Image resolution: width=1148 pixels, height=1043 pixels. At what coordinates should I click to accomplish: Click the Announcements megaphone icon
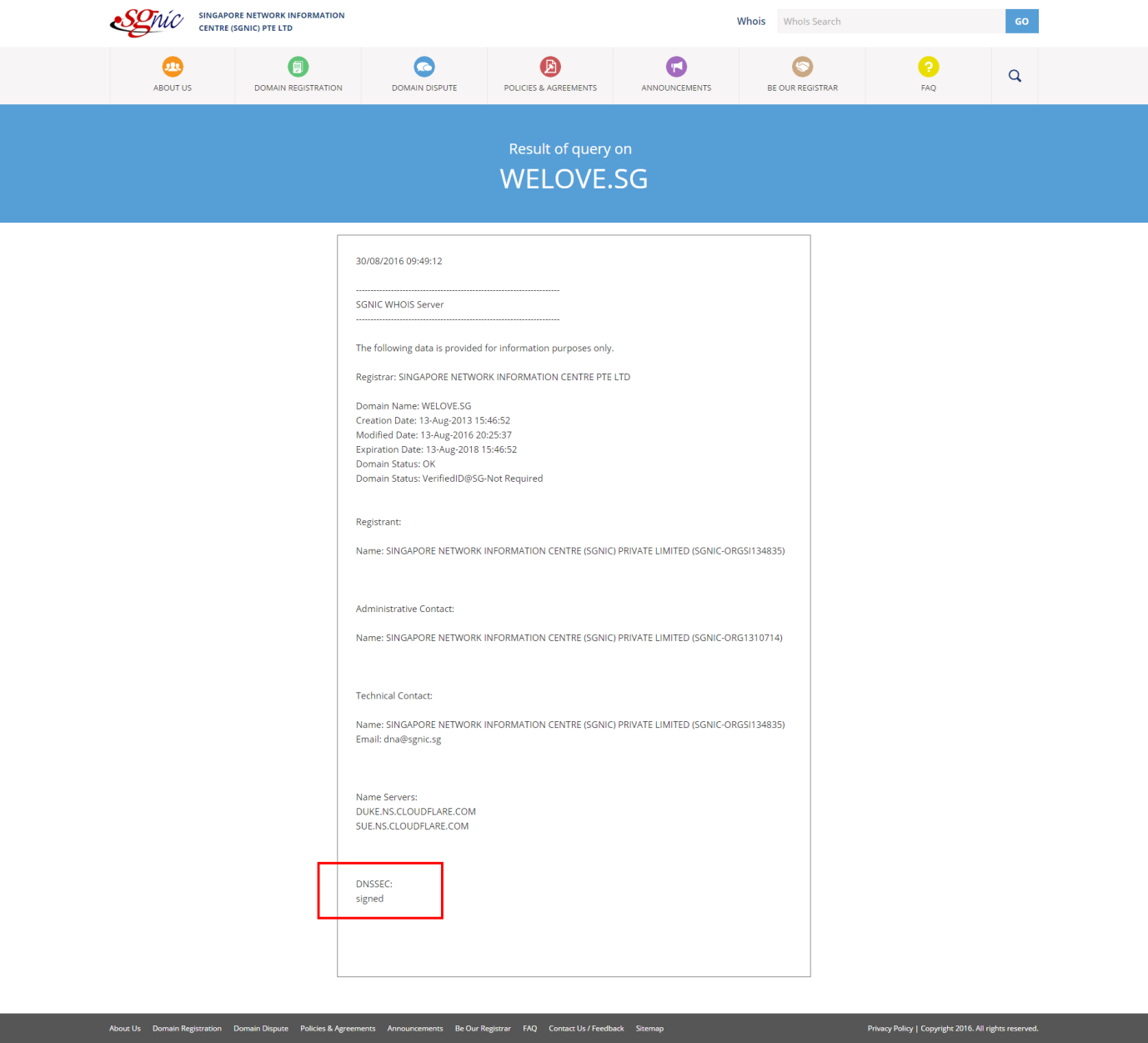676,67
